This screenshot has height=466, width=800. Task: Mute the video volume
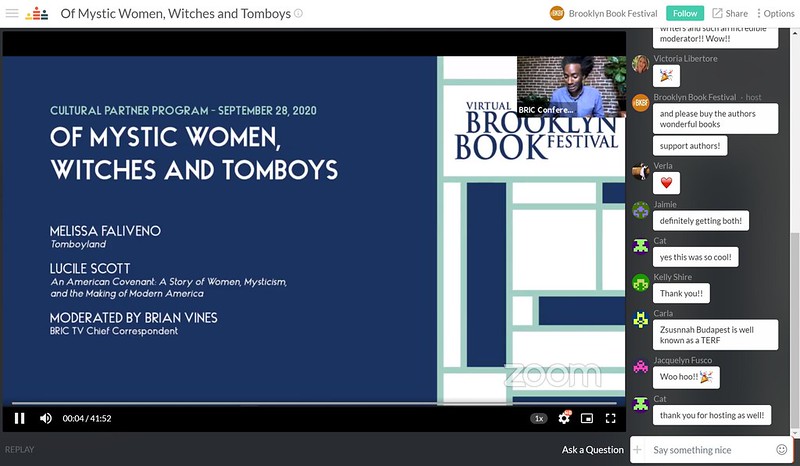tap(46, 419)
